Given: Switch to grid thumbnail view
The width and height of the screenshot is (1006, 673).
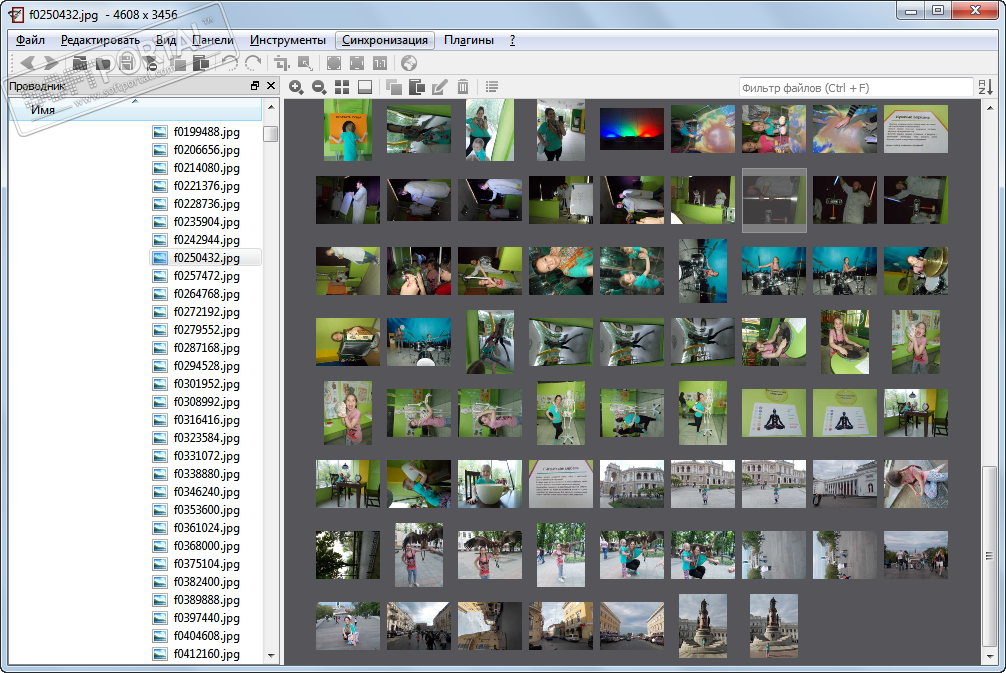Looking at the screenshot, I should 342,87.
